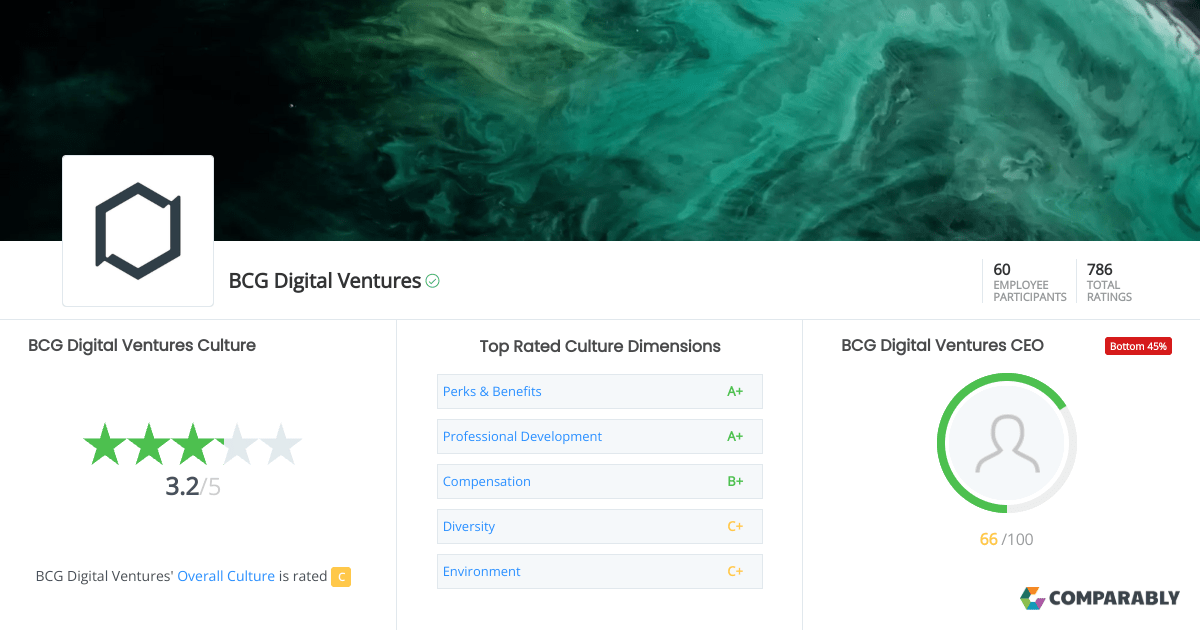
Task: Click the BCG Digital Ventures Culture heading
Action: (142, 345)
